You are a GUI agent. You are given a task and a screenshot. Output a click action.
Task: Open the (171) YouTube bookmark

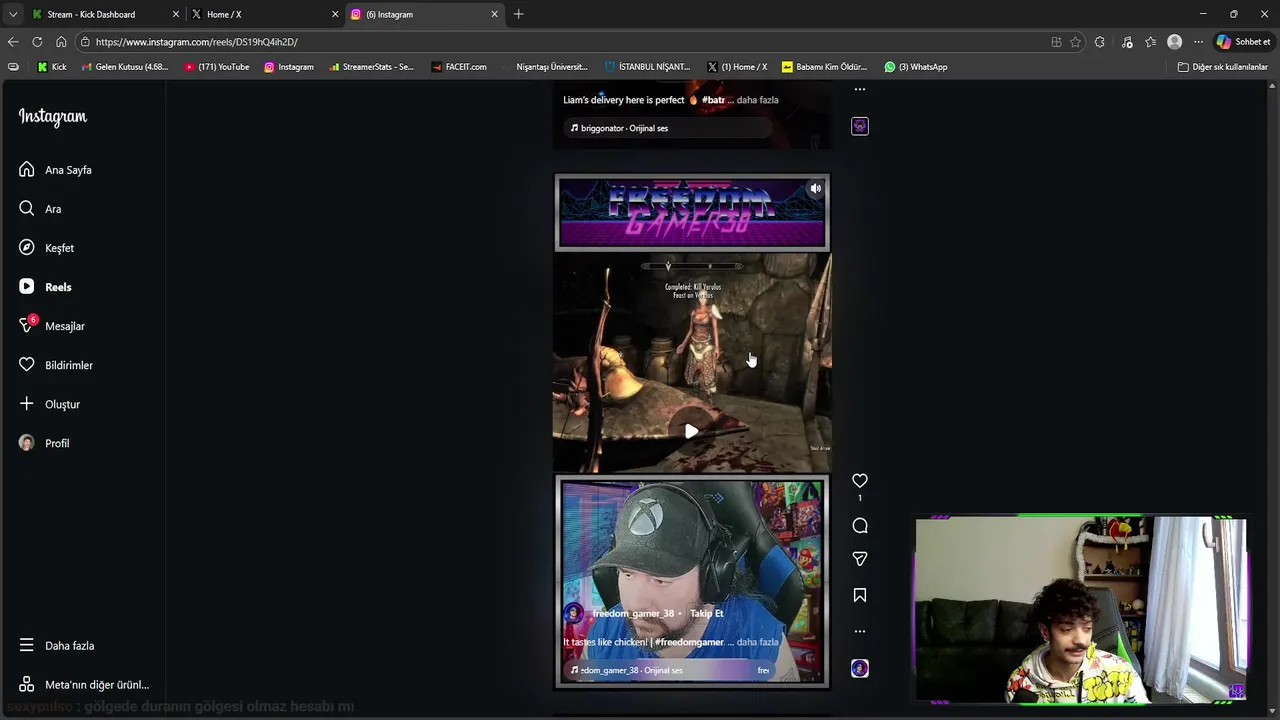click(217, 67)
